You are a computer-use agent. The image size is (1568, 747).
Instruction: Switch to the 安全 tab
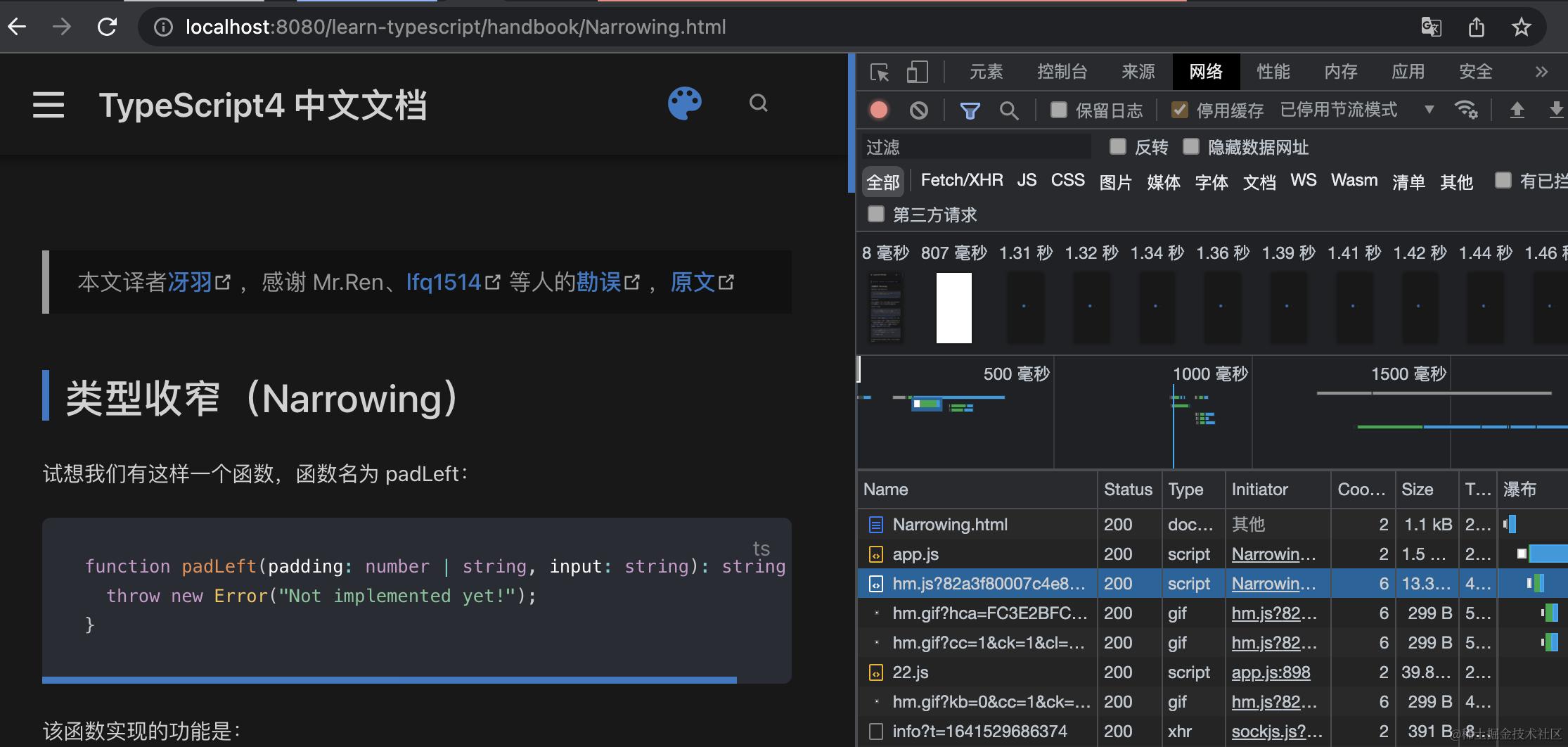[1475, 72]
